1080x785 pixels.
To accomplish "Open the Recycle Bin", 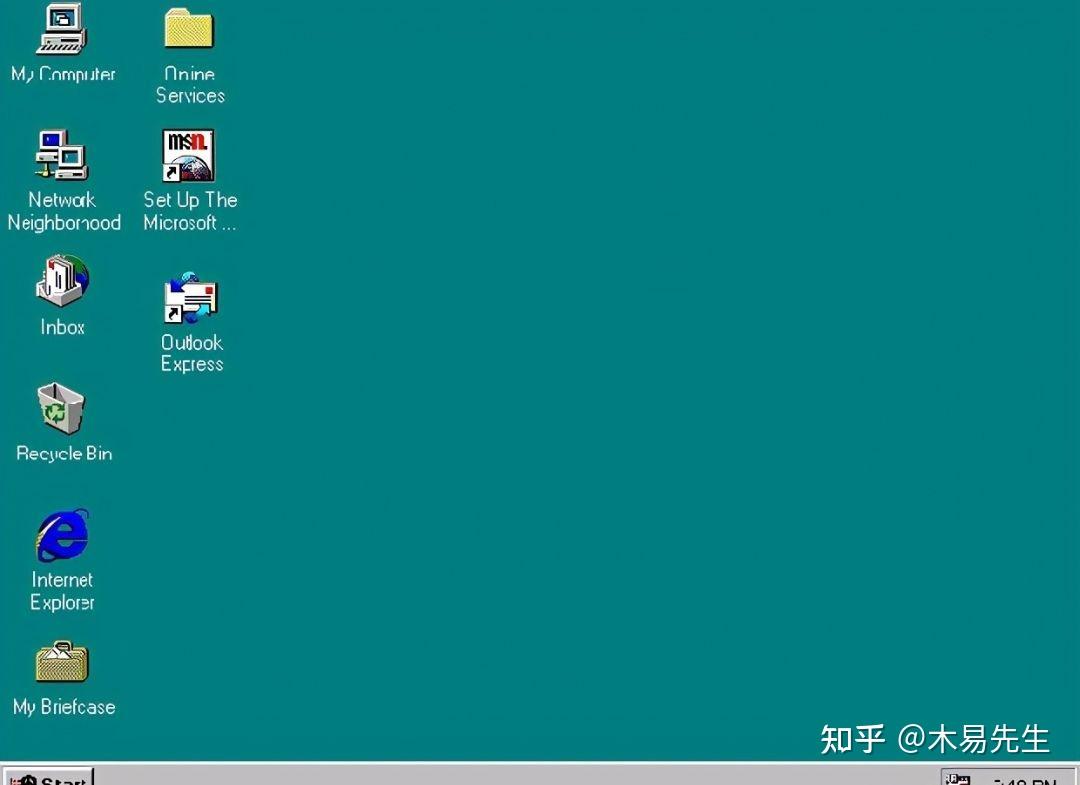I will tap(60, 408).
